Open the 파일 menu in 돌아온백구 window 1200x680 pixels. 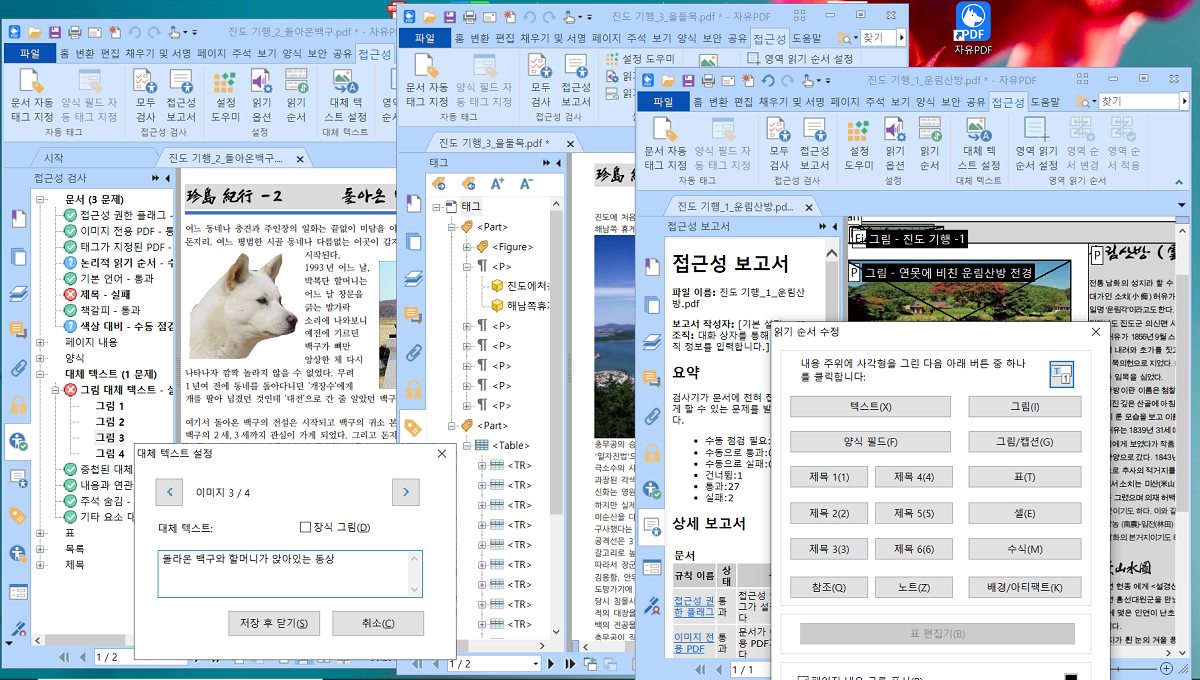click(30, 54)
